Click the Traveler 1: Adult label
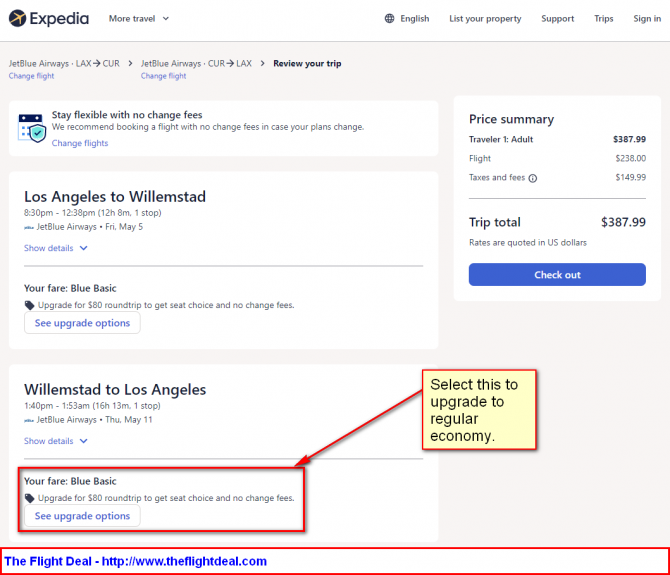The image size is (670, 575). (501, 139)
